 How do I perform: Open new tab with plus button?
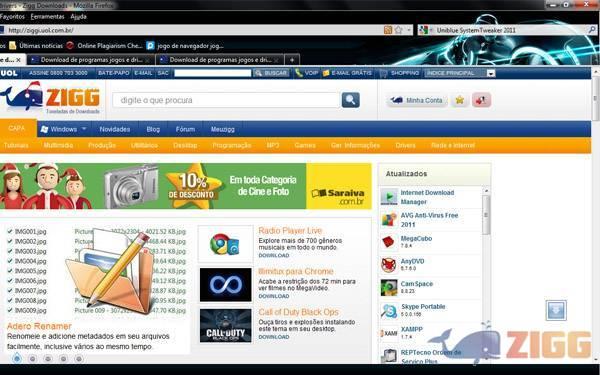pyautogui.click(x=292, y=60)
